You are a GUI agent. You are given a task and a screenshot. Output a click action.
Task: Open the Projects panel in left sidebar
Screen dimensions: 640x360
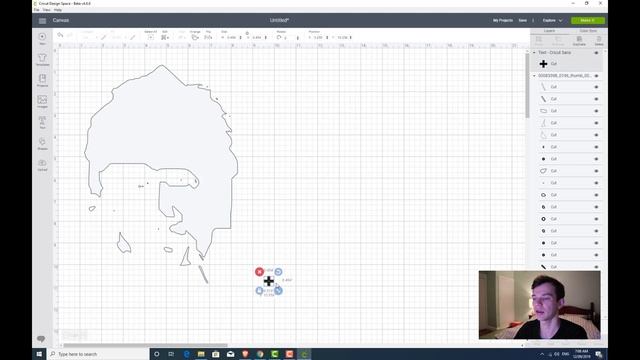[42, 80]
